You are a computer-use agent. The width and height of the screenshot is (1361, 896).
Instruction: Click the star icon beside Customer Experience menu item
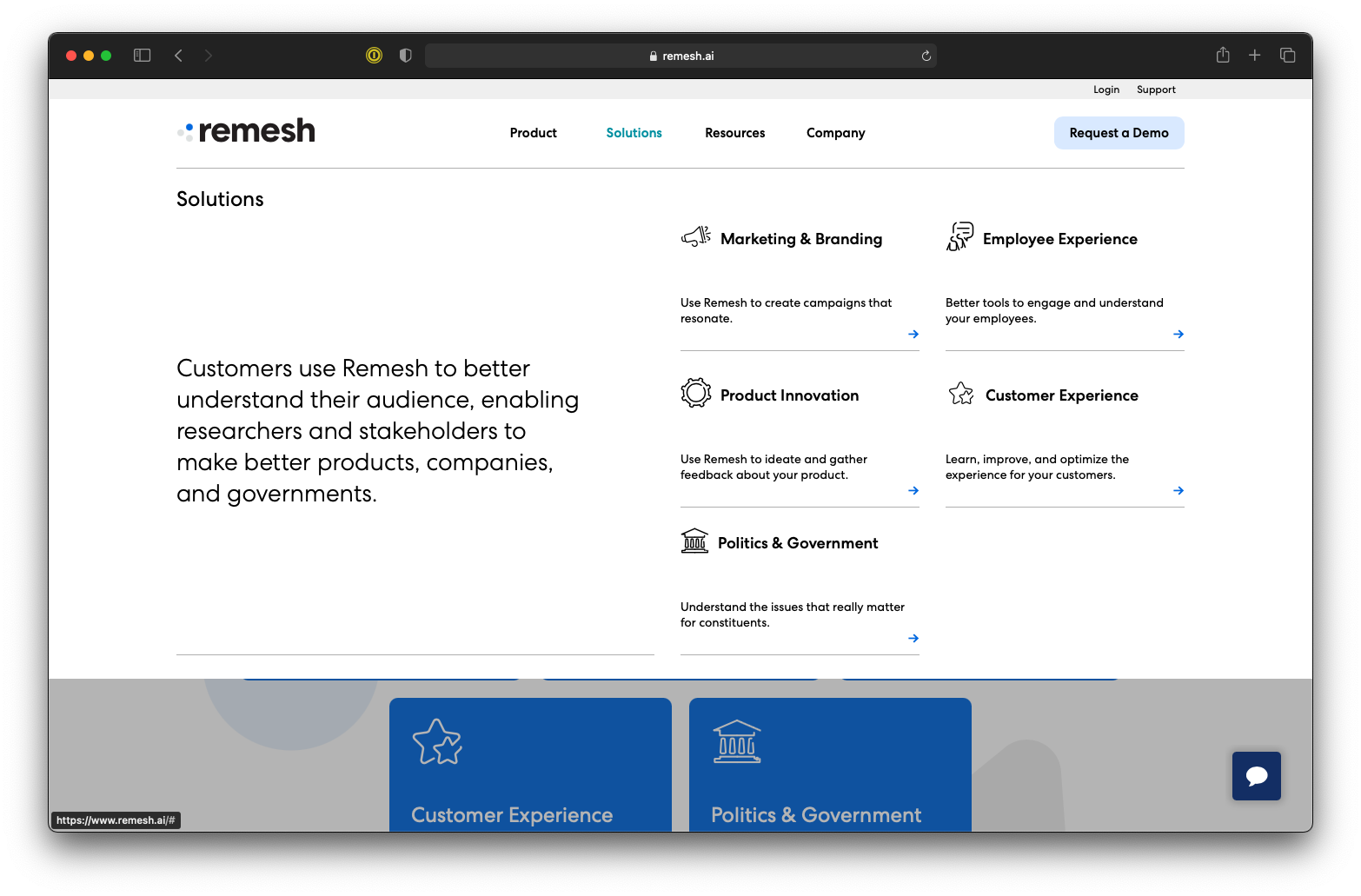(961, 394)
